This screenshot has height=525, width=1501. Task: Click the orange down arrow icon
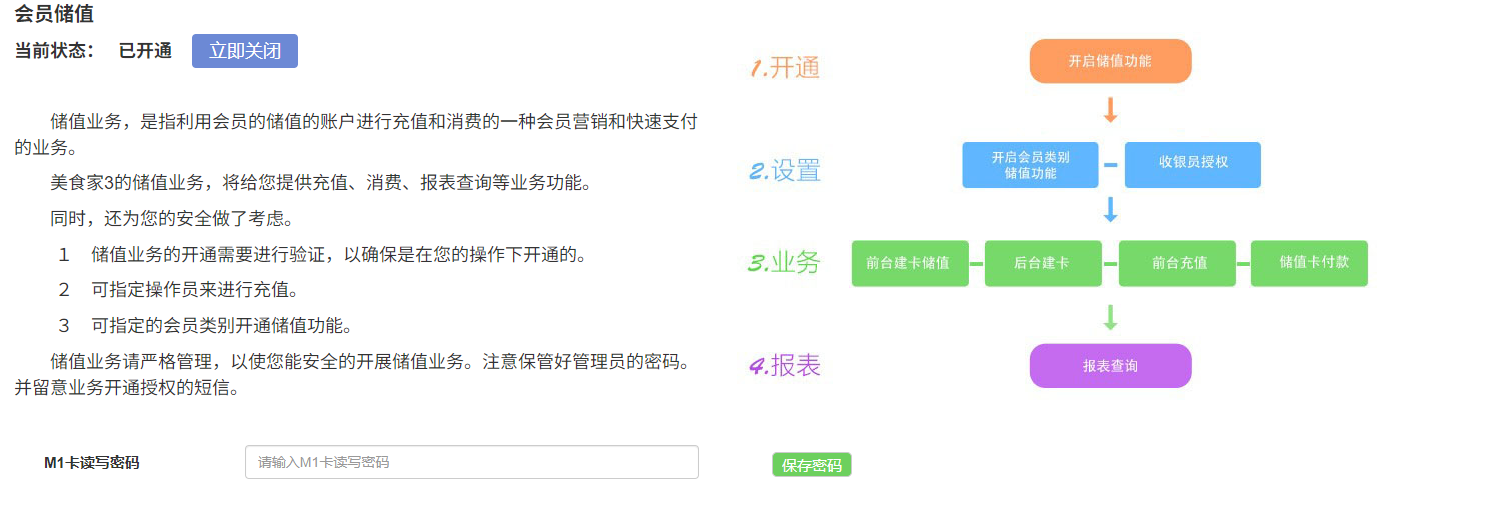[1110, 110]
